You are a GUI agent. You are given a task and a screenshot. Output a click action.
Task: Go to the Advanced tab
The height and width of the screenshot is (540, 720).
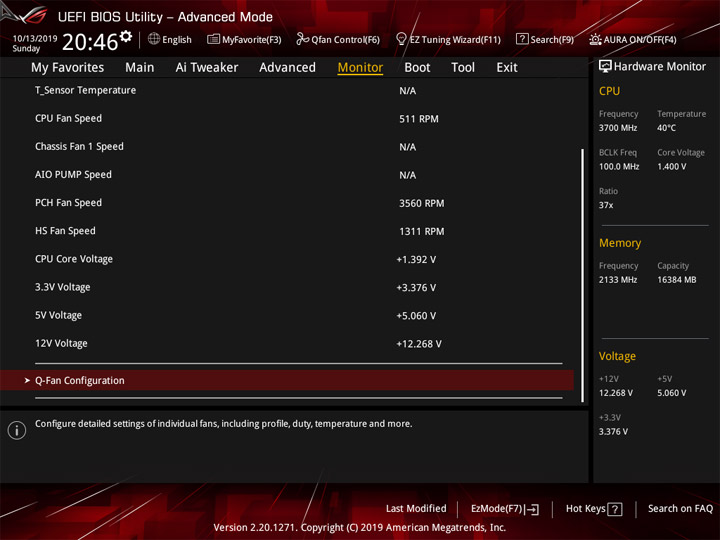pos(287,68)
